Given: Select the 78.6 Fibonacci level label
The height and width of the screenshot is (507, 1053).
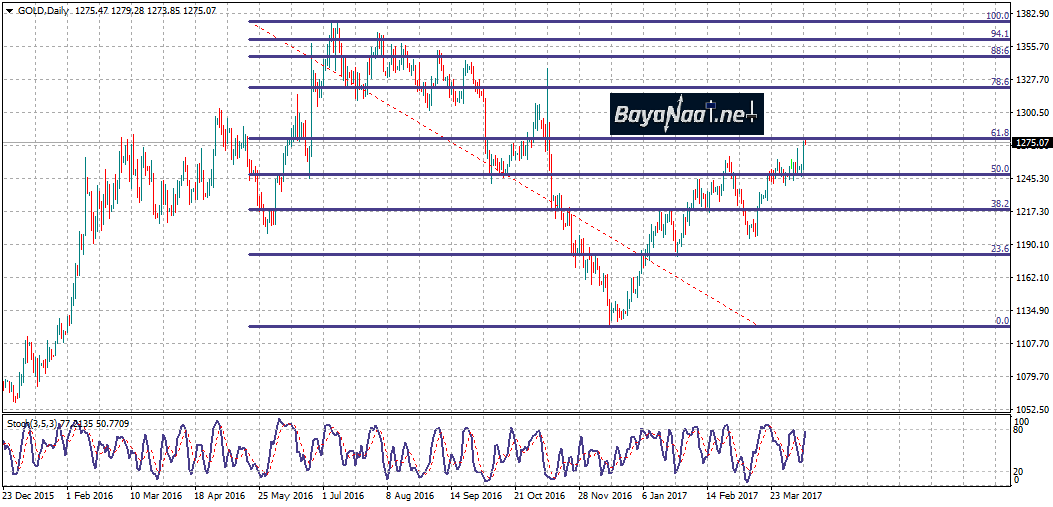Looking at the screenshot, I should (x=998, y=83).
